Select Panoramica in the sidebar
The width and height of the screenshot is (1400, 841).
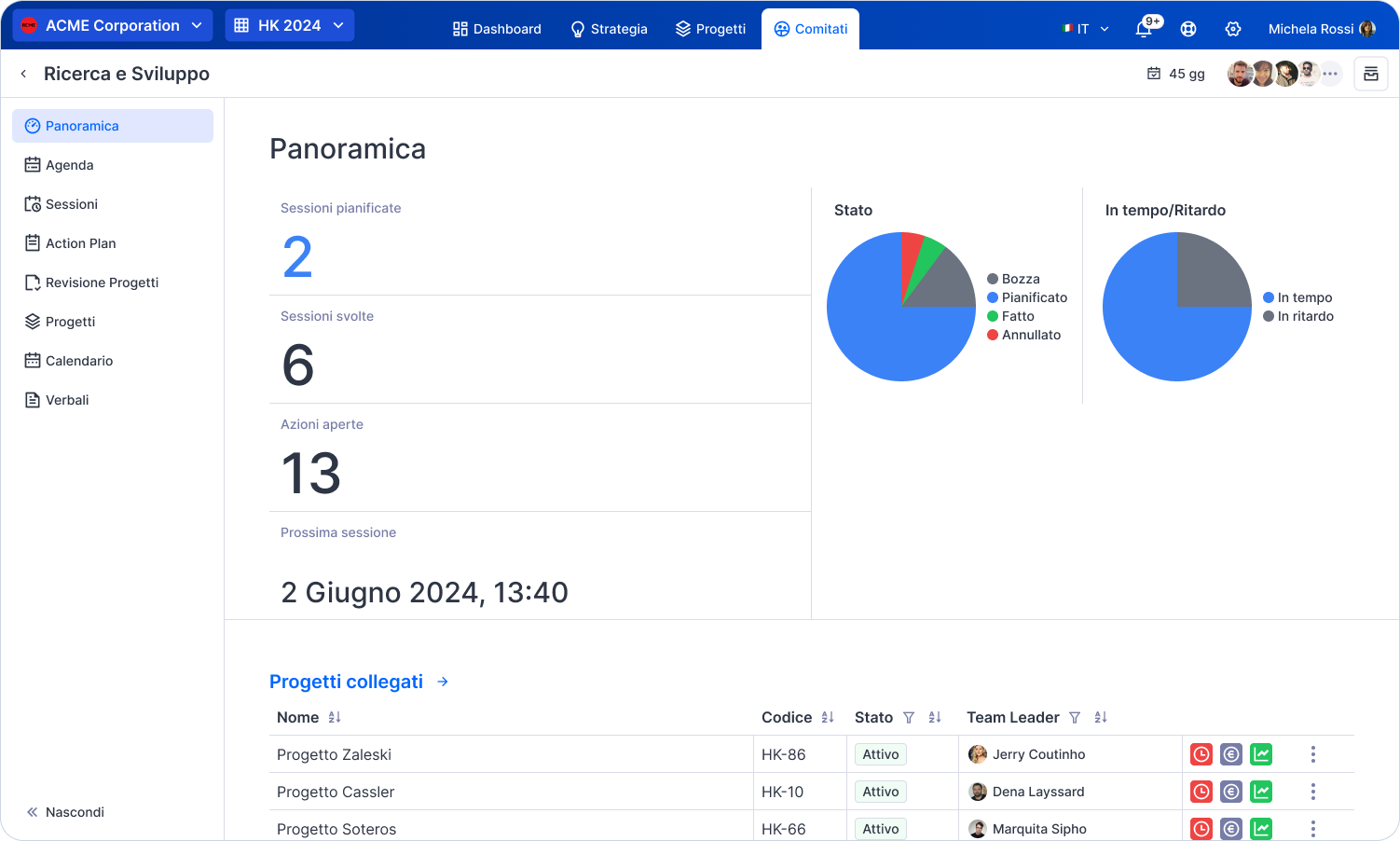pos(113,126)
